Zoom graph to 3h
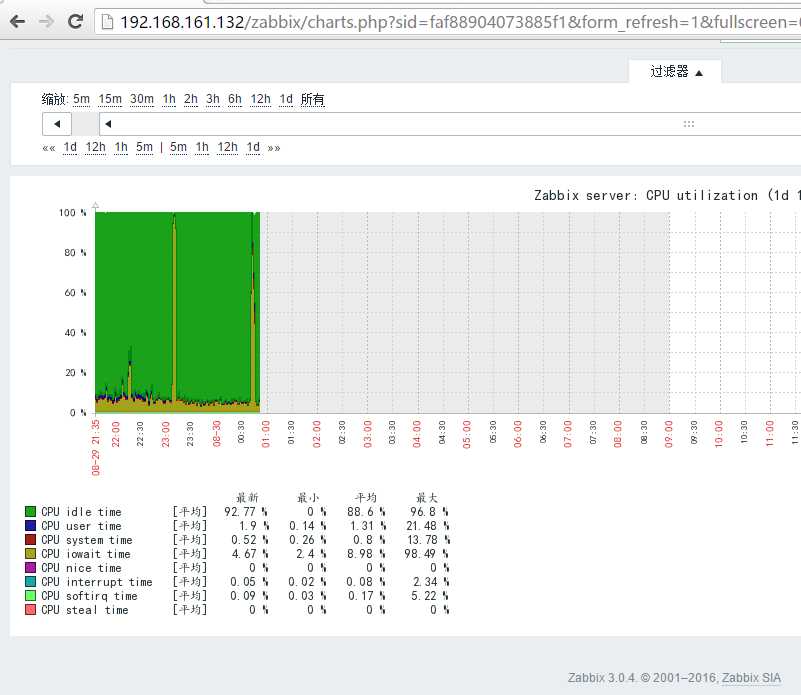 [213, 99]
